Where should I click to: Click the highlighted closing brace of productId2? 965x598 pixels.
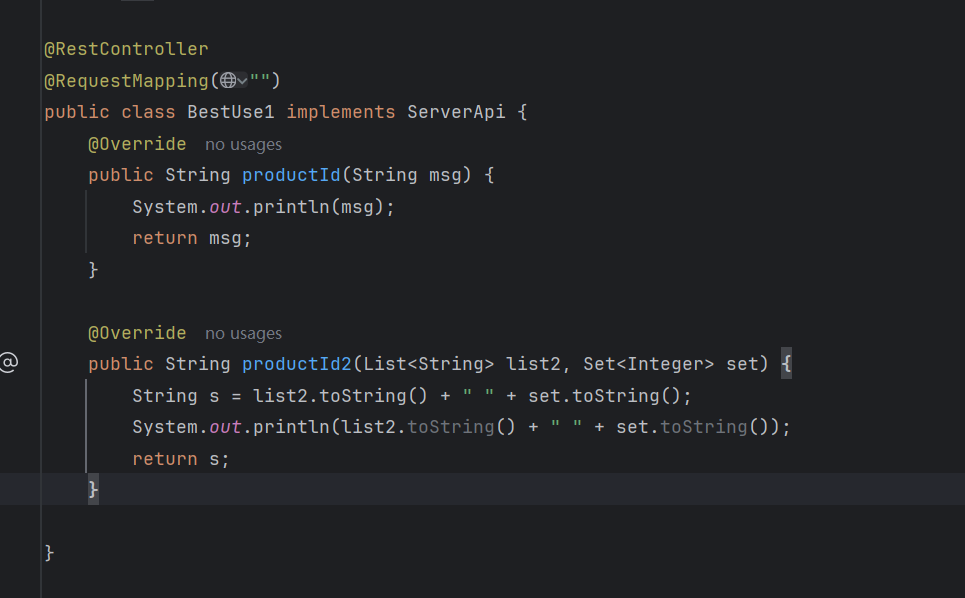pos(93,490)
